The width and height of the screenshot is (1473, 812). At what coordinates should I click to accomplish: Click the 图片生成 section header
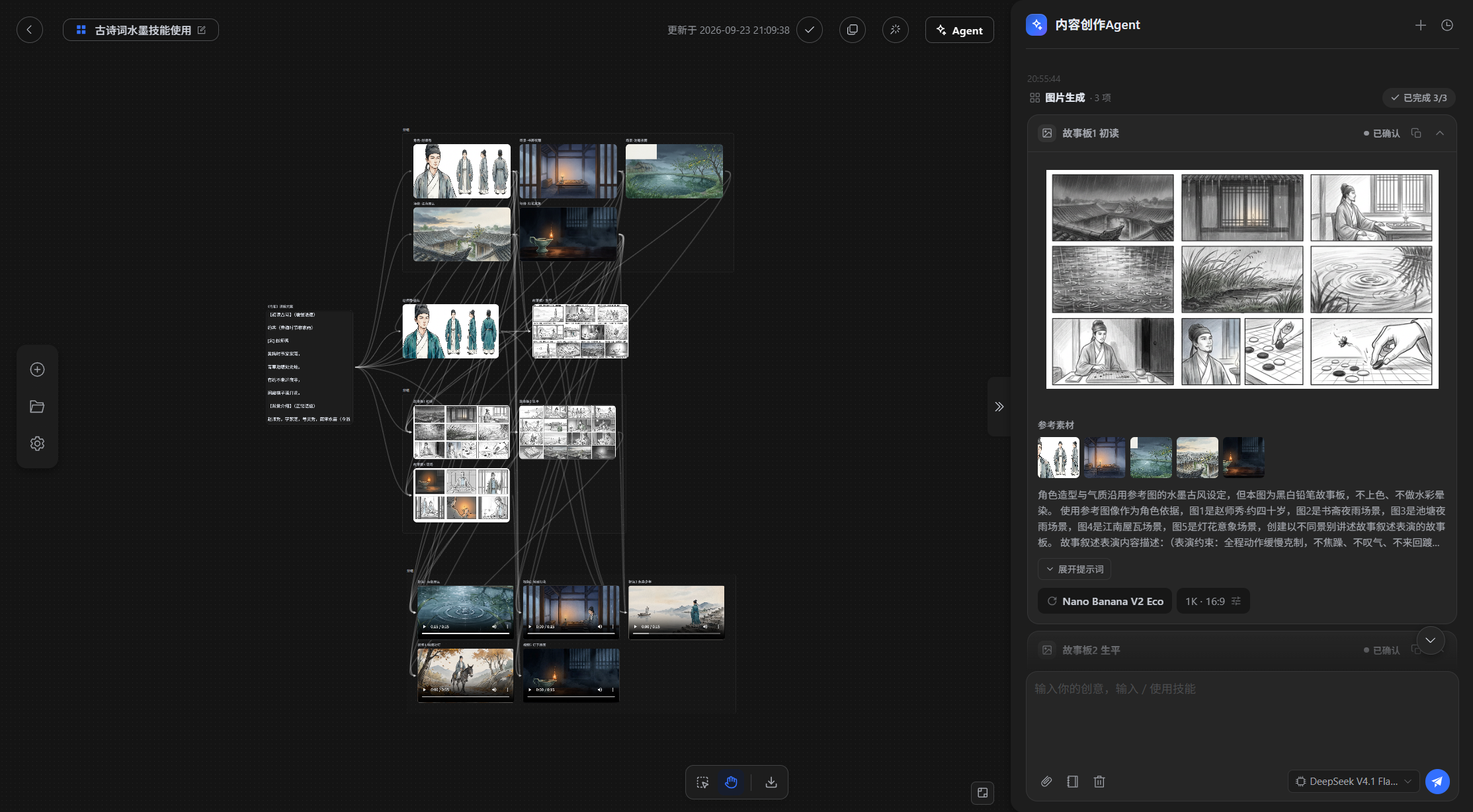pyautogui.click(x=1065, y=98)
